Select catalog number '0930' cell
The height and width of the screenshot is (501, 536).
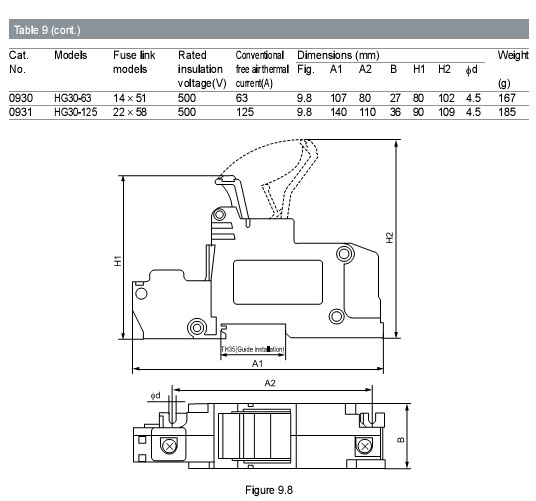click(x=21, y=98)
